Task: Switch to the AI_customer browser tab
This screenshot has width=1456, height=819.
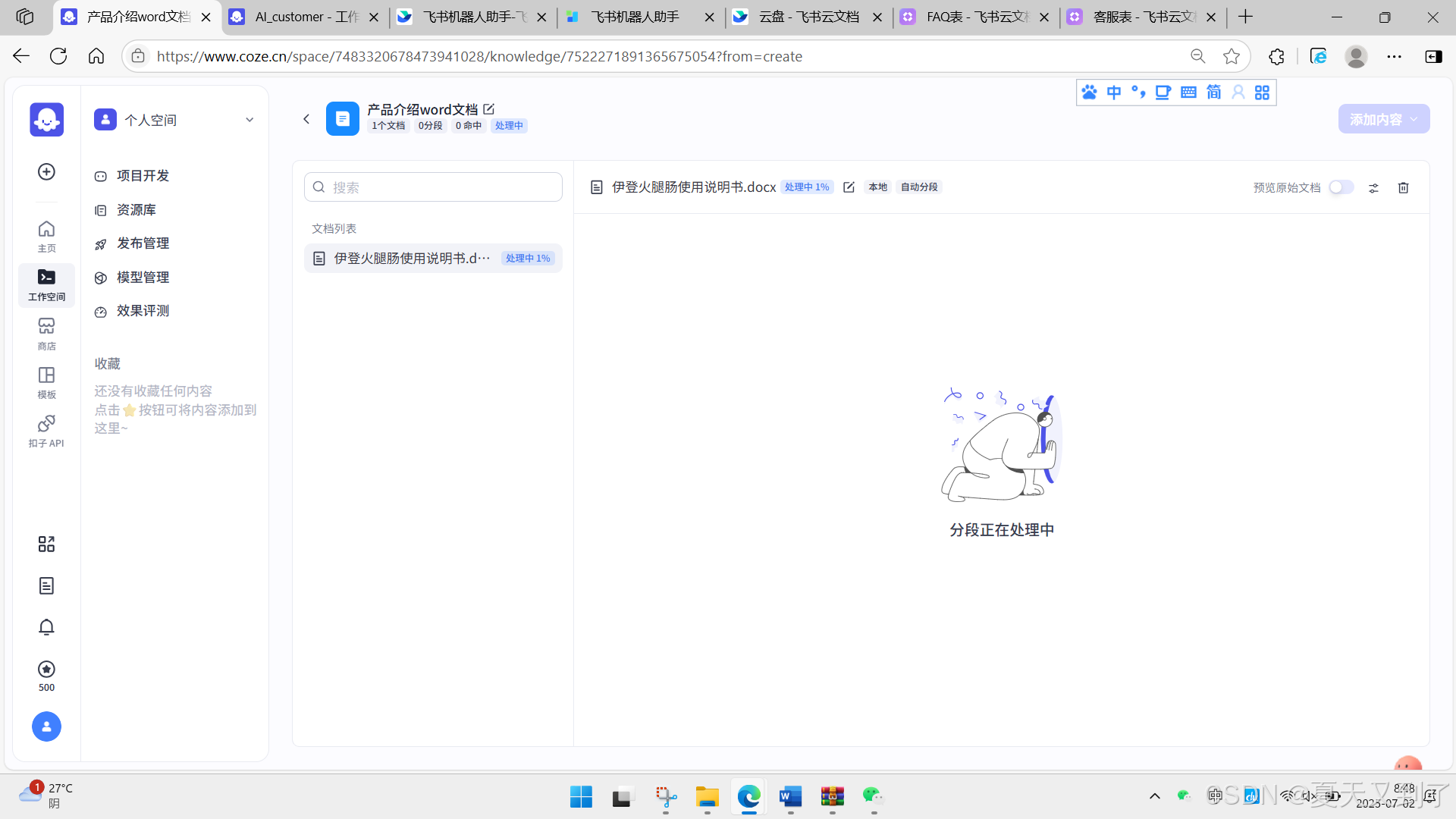Action: (x=305, y=17)
